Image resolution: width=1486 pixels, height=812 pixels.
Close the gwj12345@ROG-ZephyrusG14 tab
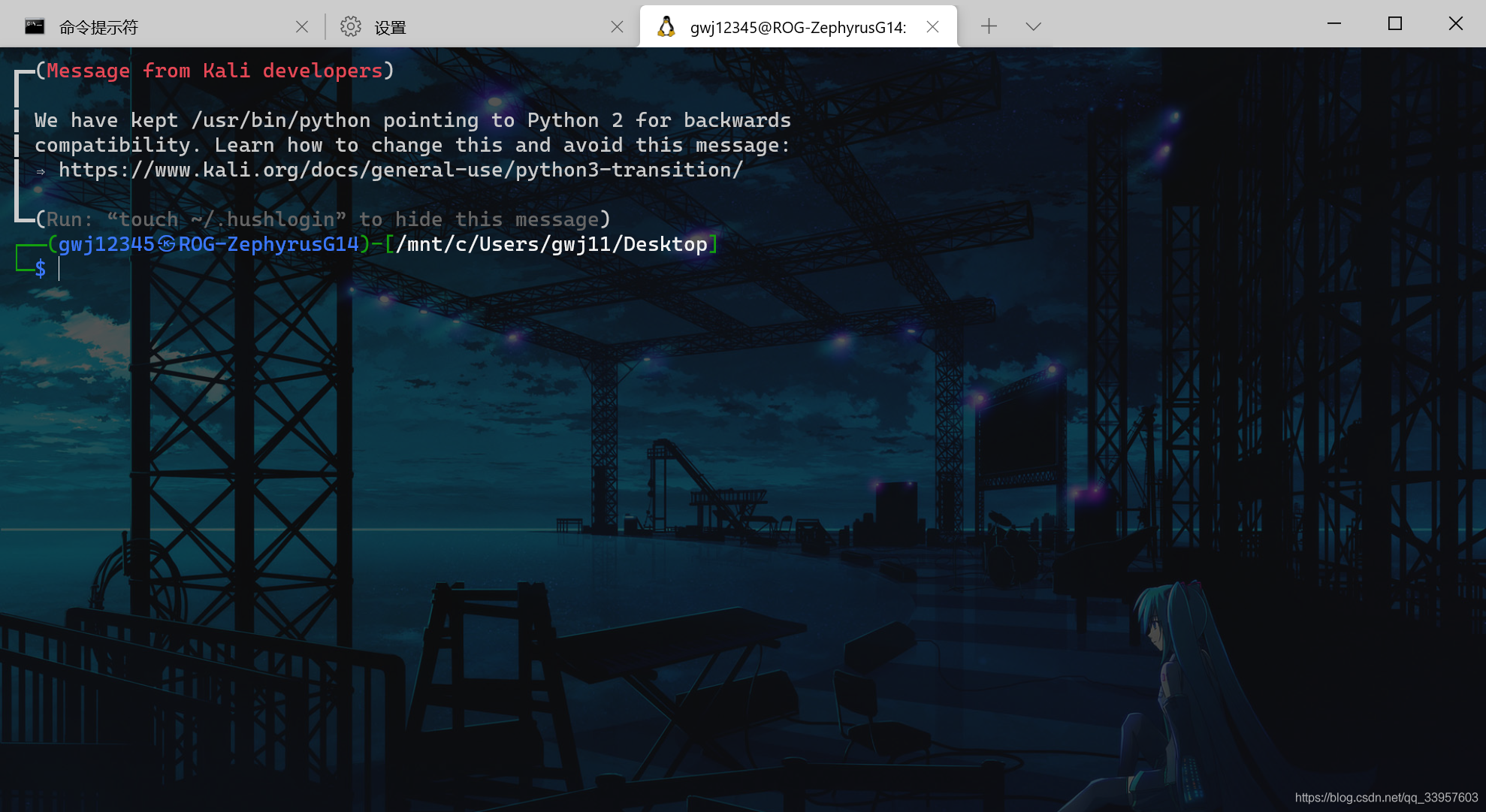(933, 27)
